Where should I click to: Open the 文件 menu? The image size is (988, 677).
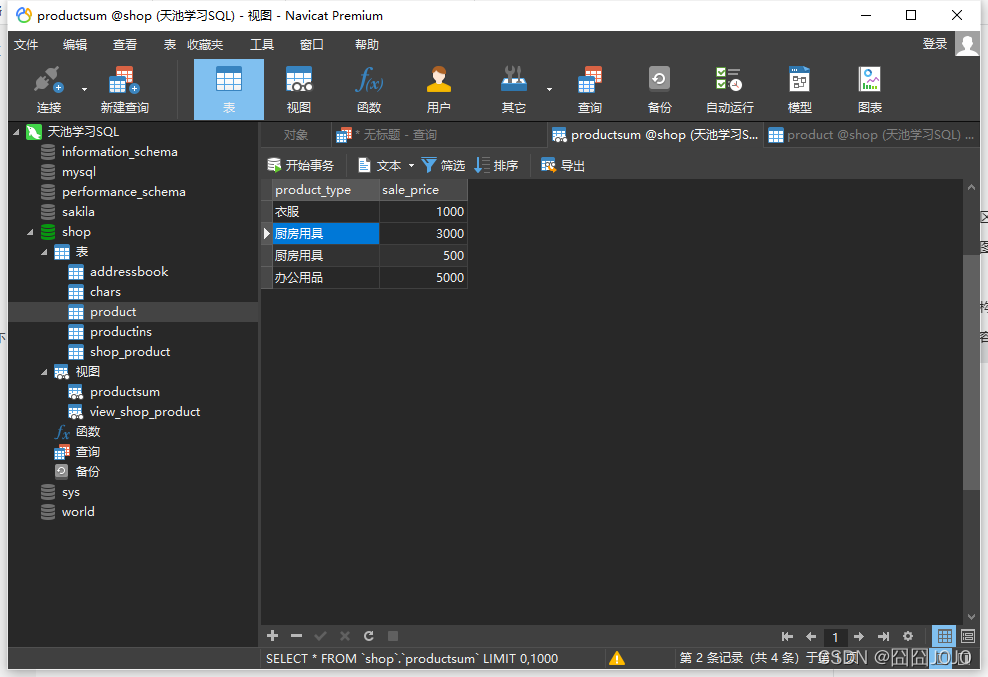tap(26, 45)
